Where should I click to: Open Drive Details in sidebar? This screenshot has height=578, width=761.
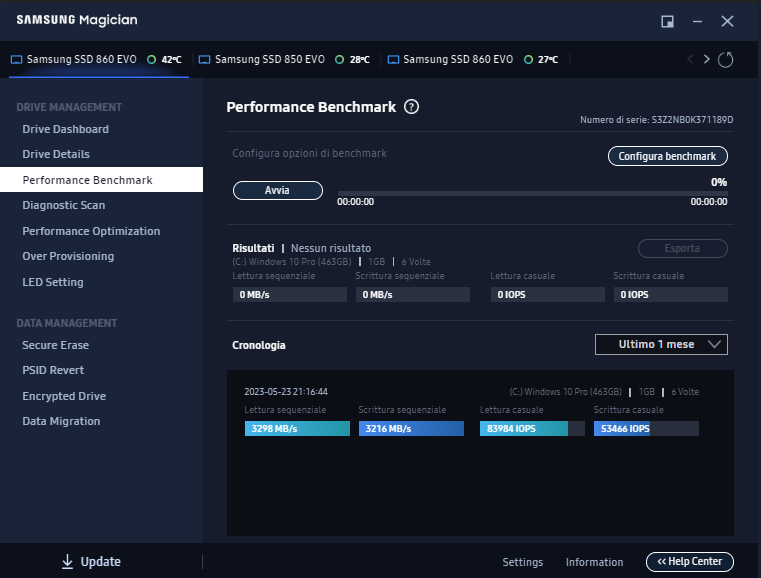pyautogui.click(x=56, y=154)
